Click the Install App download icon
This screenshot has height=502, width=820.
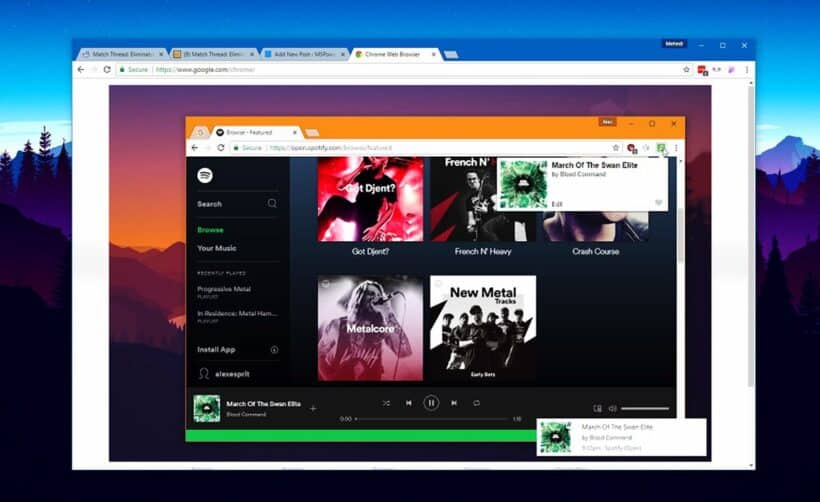[274, 349]
